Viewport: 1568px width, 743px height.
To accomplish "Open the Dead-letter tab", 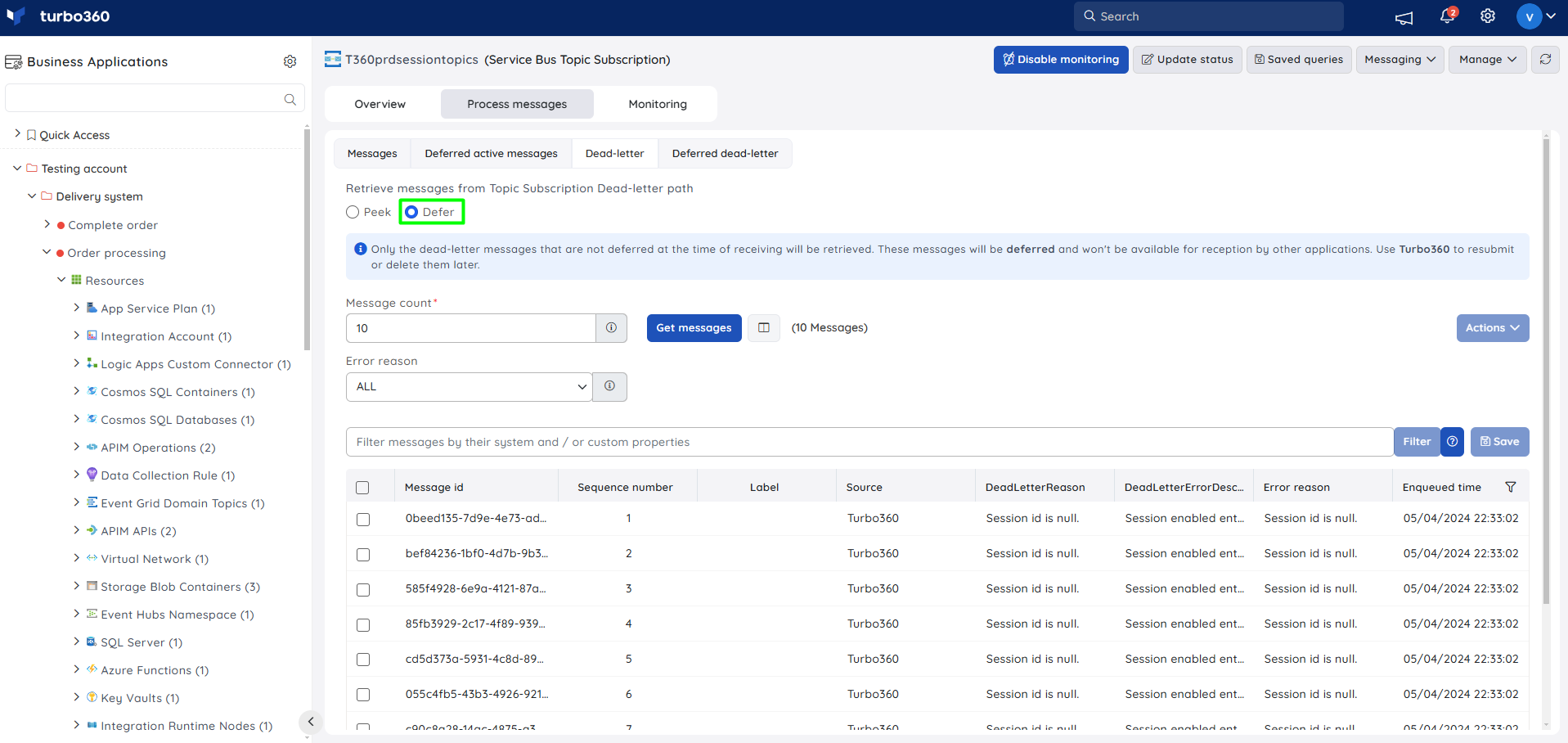I will pos(615,154).
